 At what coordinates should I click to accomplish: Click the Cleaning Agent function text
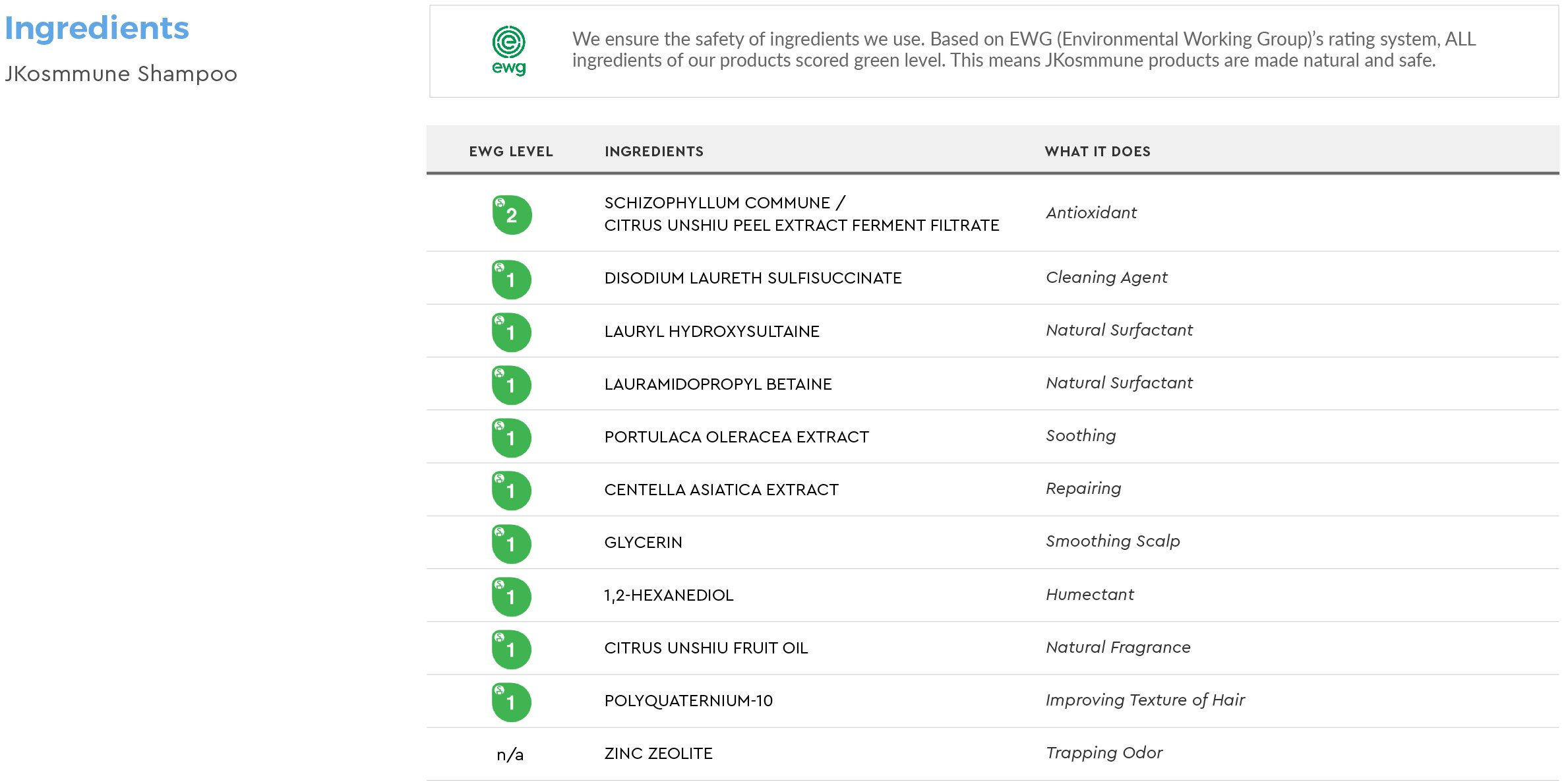[x=1106, y=278]
